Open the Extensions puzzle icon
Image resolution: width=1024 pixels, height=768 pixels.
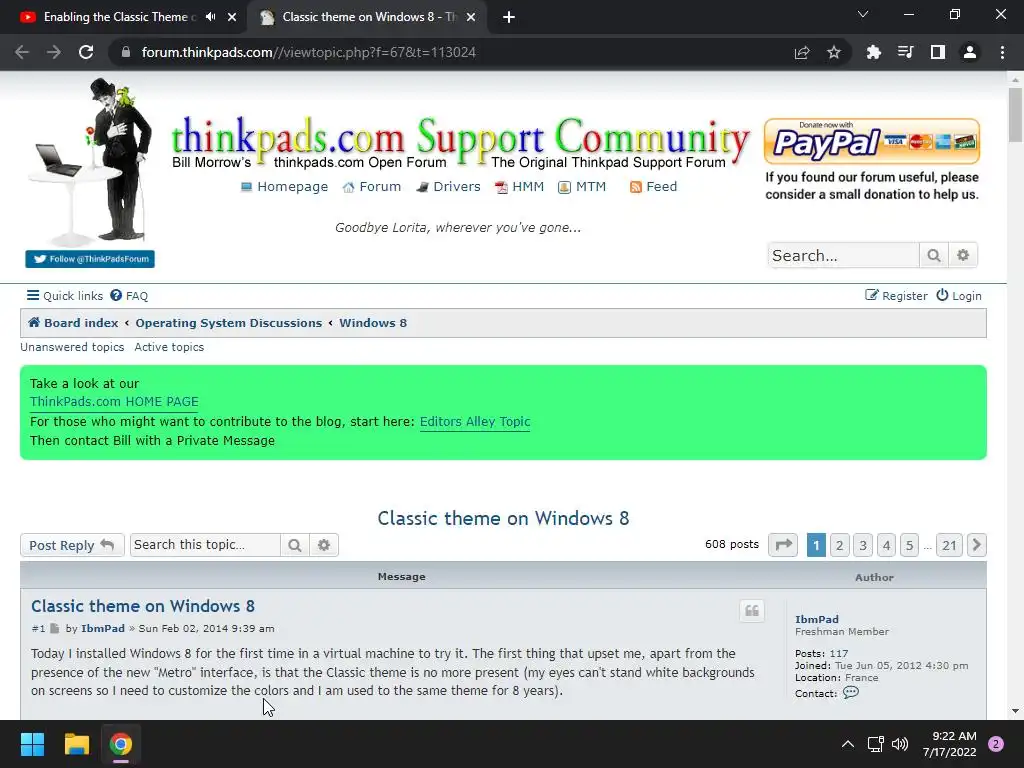(x=873, y=52)
